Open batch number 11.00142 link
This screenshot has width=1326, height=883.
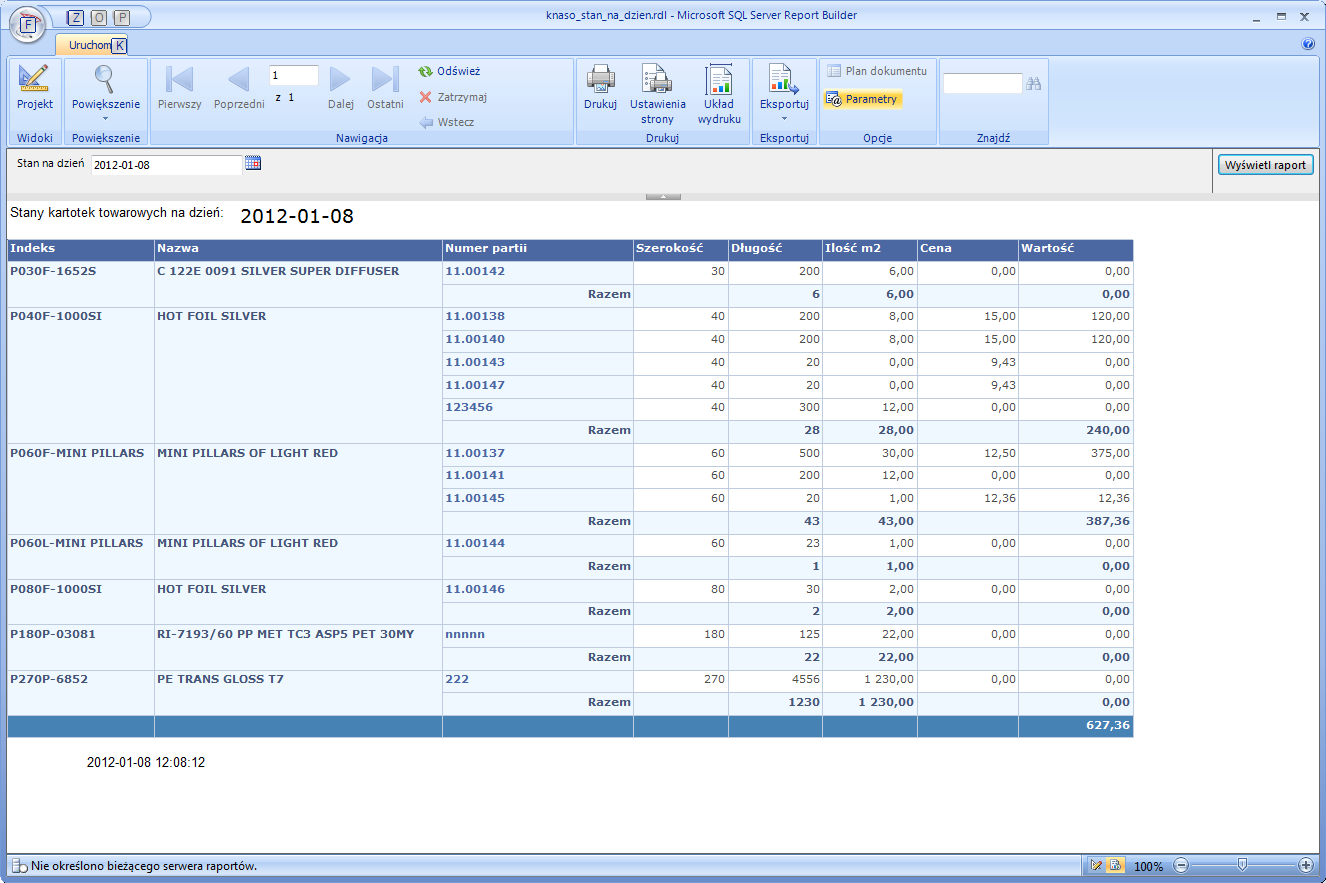point(475,271)
